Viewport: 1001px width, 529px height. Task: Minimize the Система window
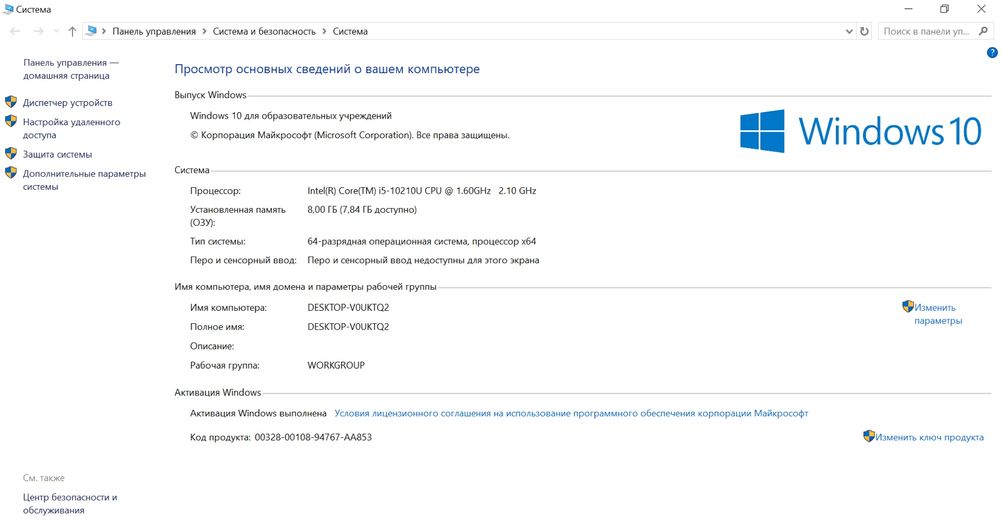pos(908,9)
